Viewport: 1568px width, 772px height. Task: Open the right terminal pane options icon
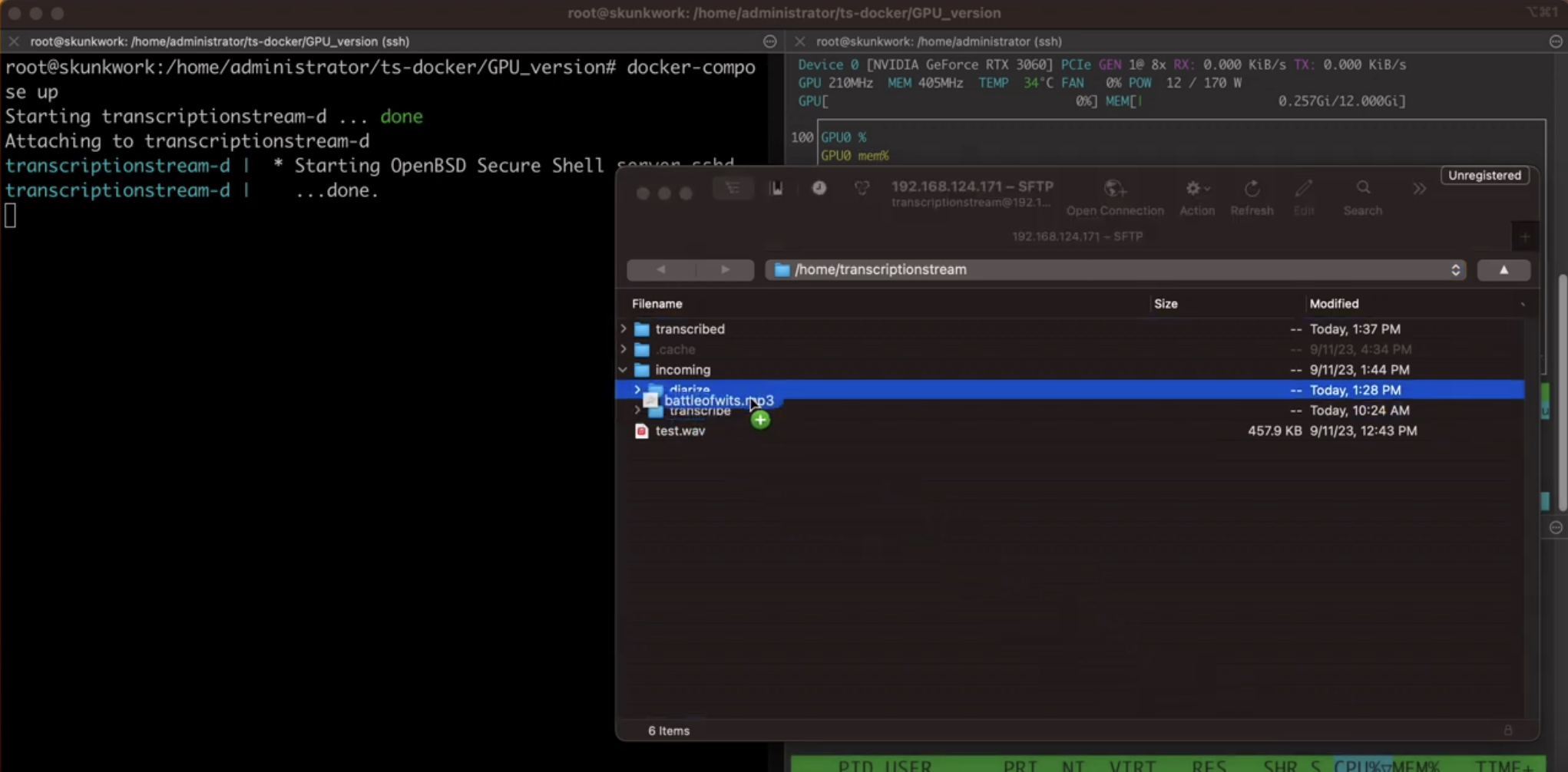click(1556, 41)
